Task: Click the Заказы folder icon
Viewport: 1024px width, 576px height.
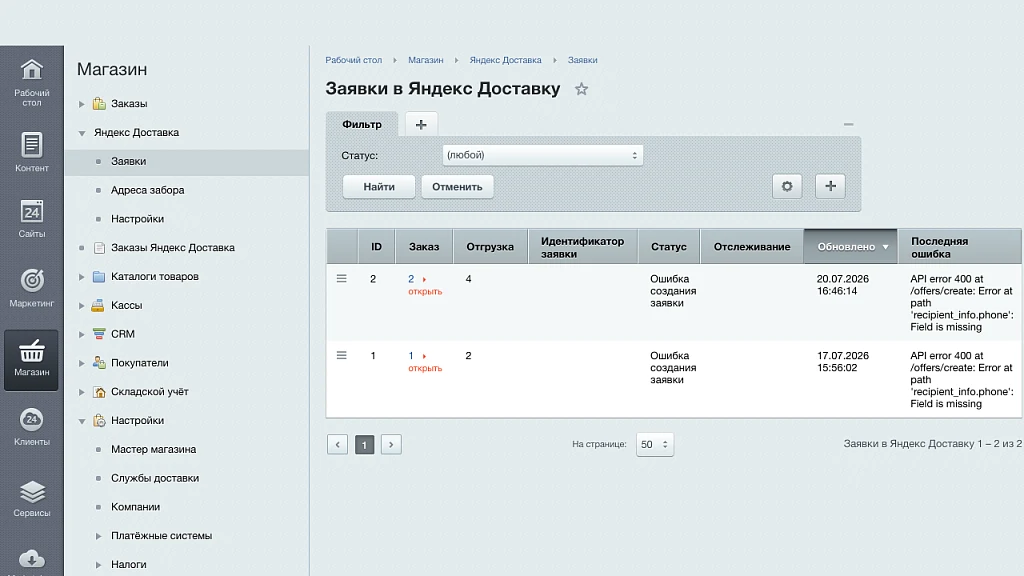Action: pos(99,103)
